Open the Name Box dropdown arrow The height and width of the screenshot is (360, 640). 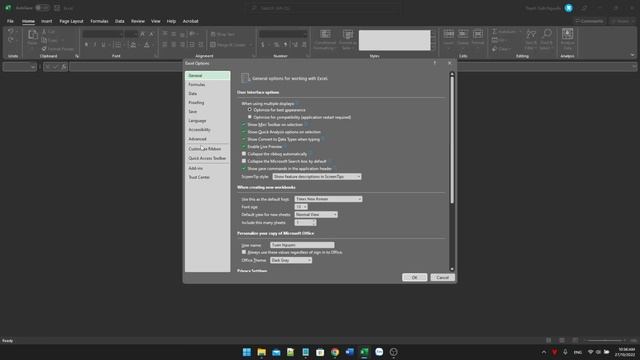point(33,67)
